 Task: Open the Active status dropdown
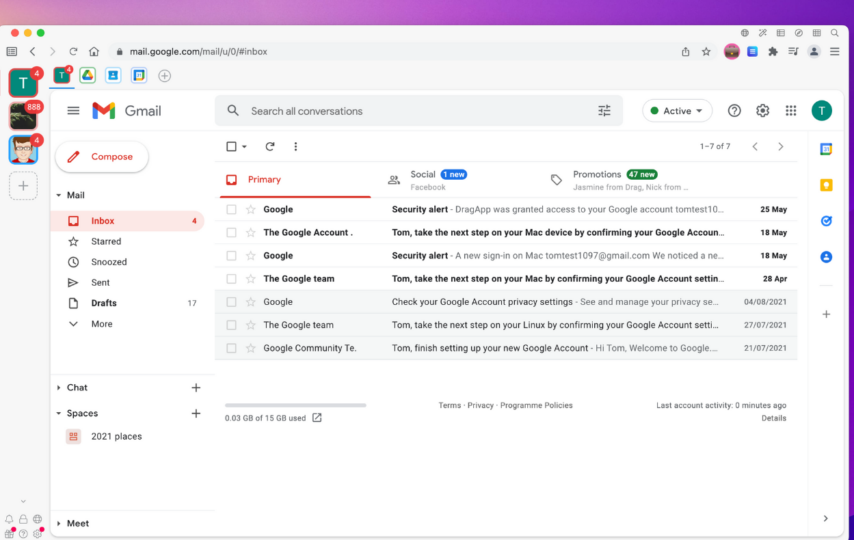tap(677, 111)
